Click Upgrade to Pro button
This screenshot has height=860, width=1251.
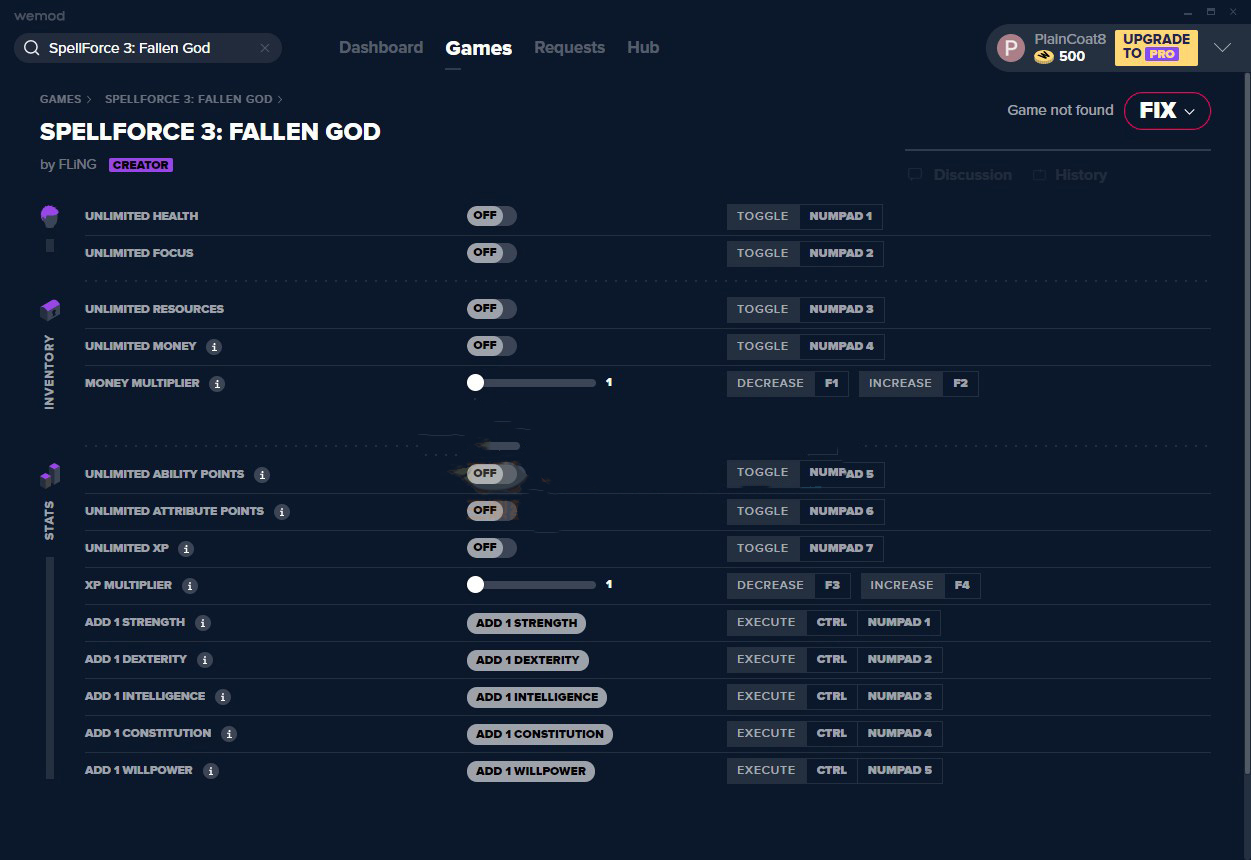point(1156,47)
